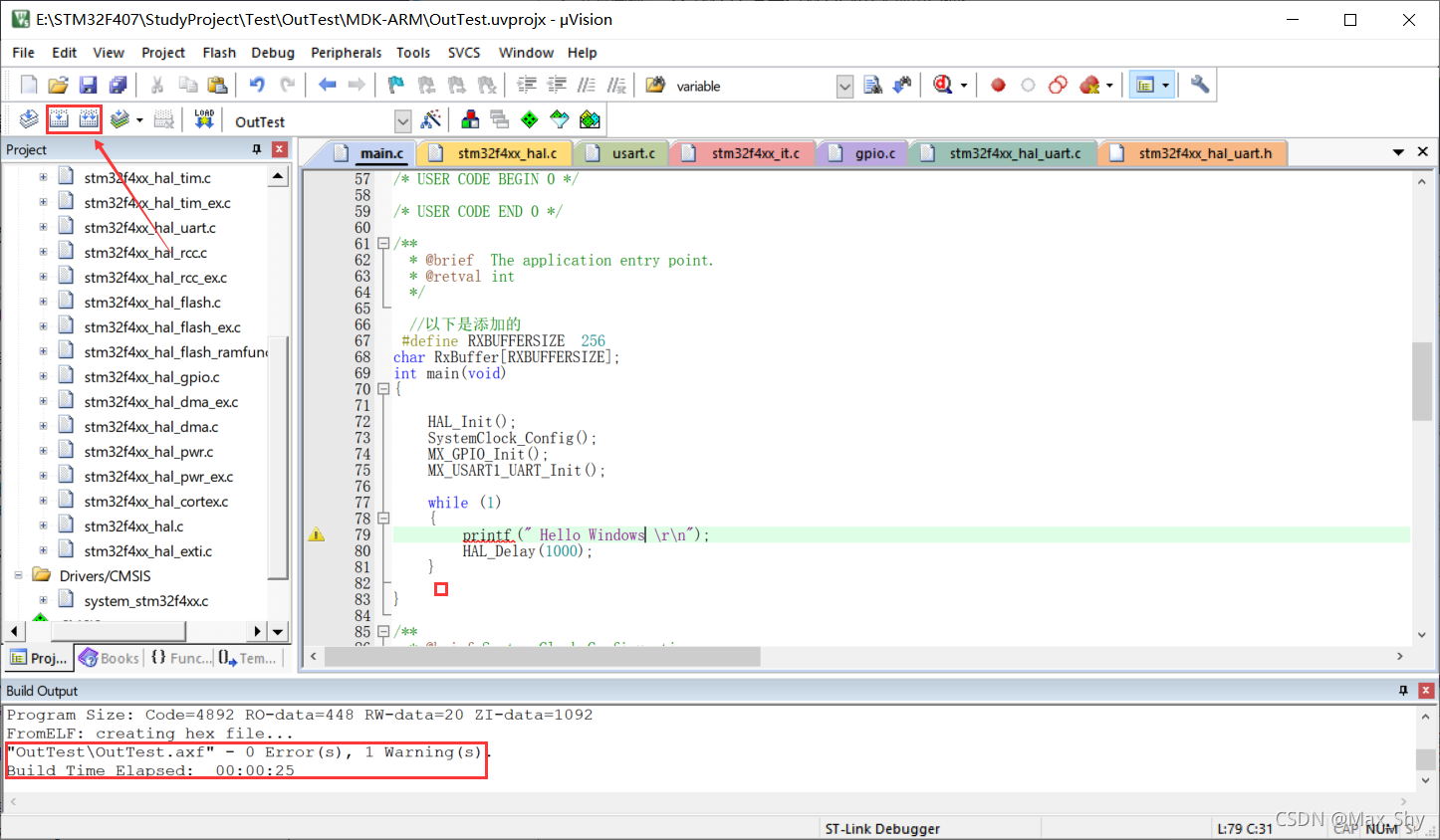Toggle auto-hide pin on the Project panel
1440x840 pixels.
pos(257,149)
